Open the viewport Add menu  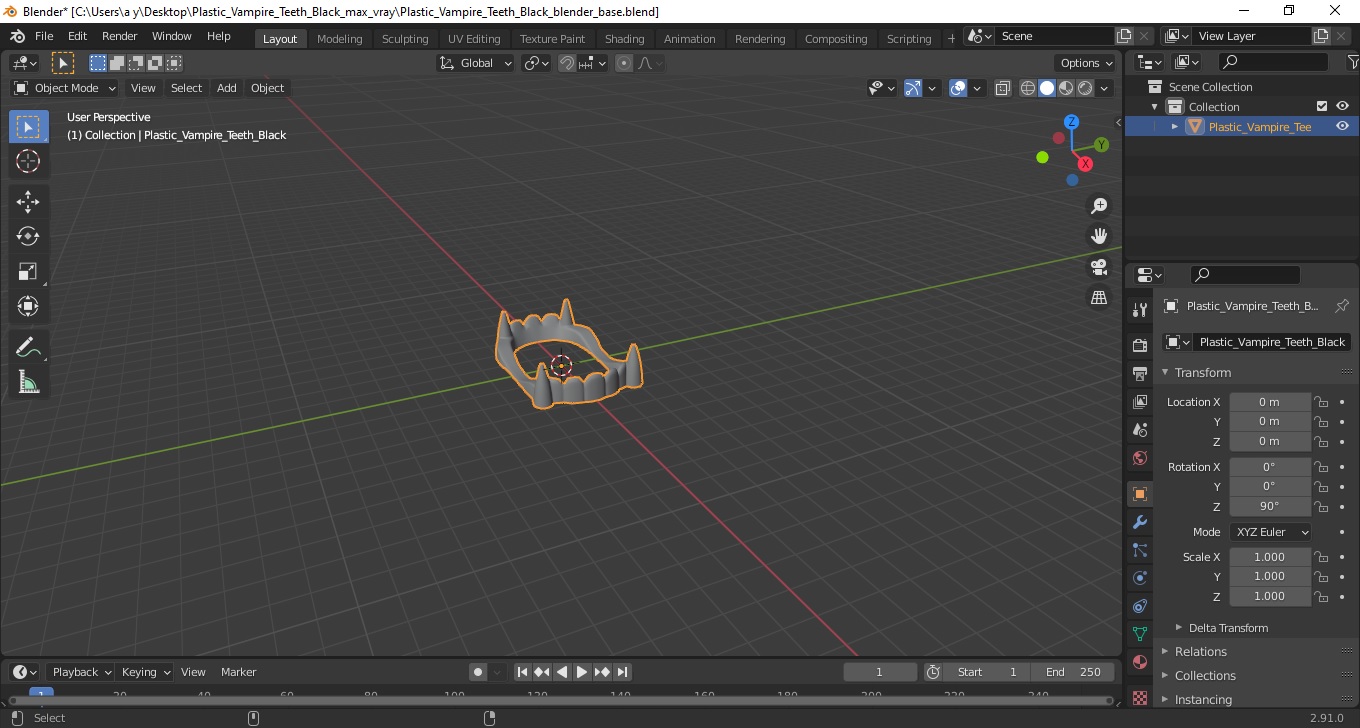point(227,88)
